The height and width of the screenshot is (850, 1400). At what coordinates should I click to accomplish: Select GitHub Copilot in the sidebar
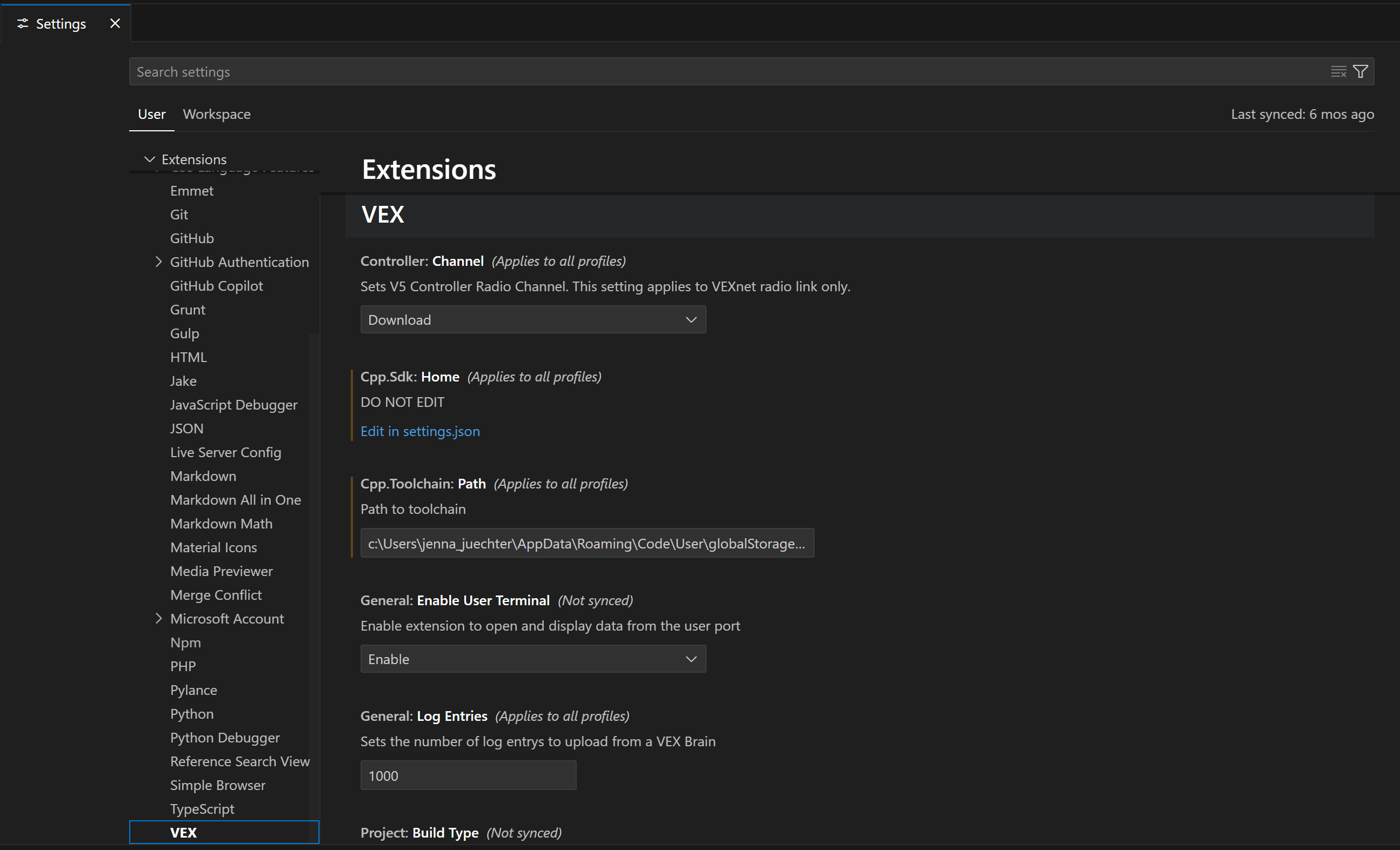216,286
